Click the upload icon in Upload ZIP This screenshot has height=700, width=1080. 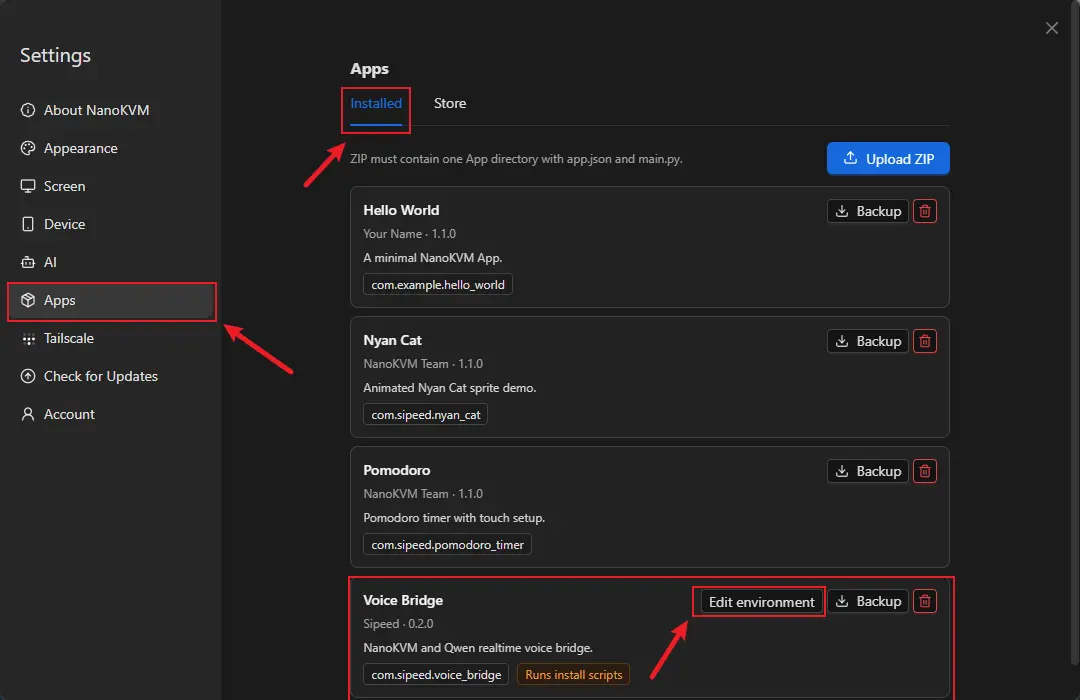[850, 158]
